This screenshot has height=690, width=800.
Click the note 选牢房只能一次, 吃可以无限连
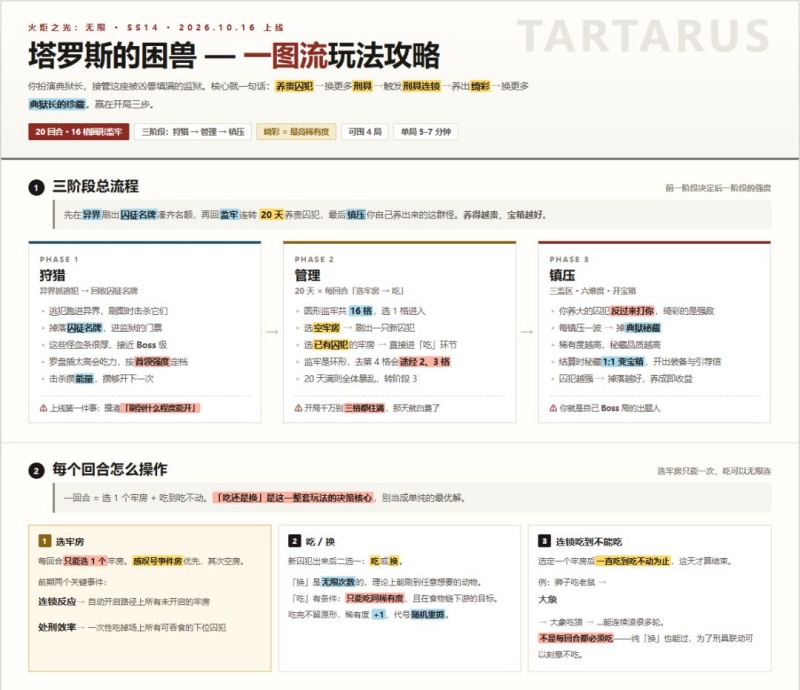click(x=714, y=471)
